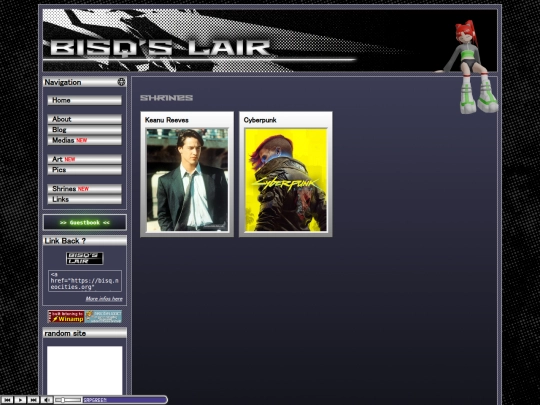Select Shrines in the navigation
The height and width of the screenshot is (405, 540).
pos(84,189)
